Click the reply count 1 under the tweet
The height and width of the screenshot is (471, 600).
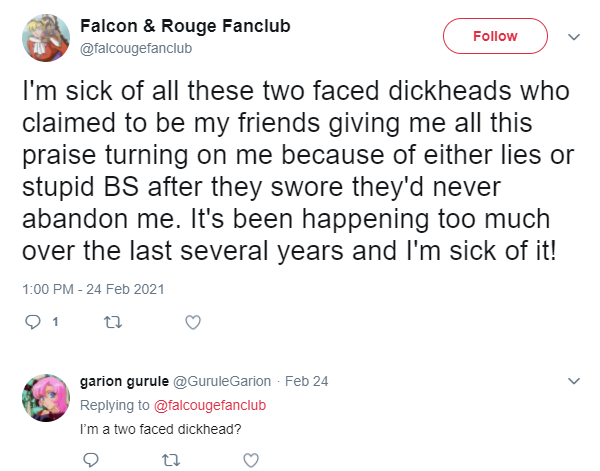[55, 322]
